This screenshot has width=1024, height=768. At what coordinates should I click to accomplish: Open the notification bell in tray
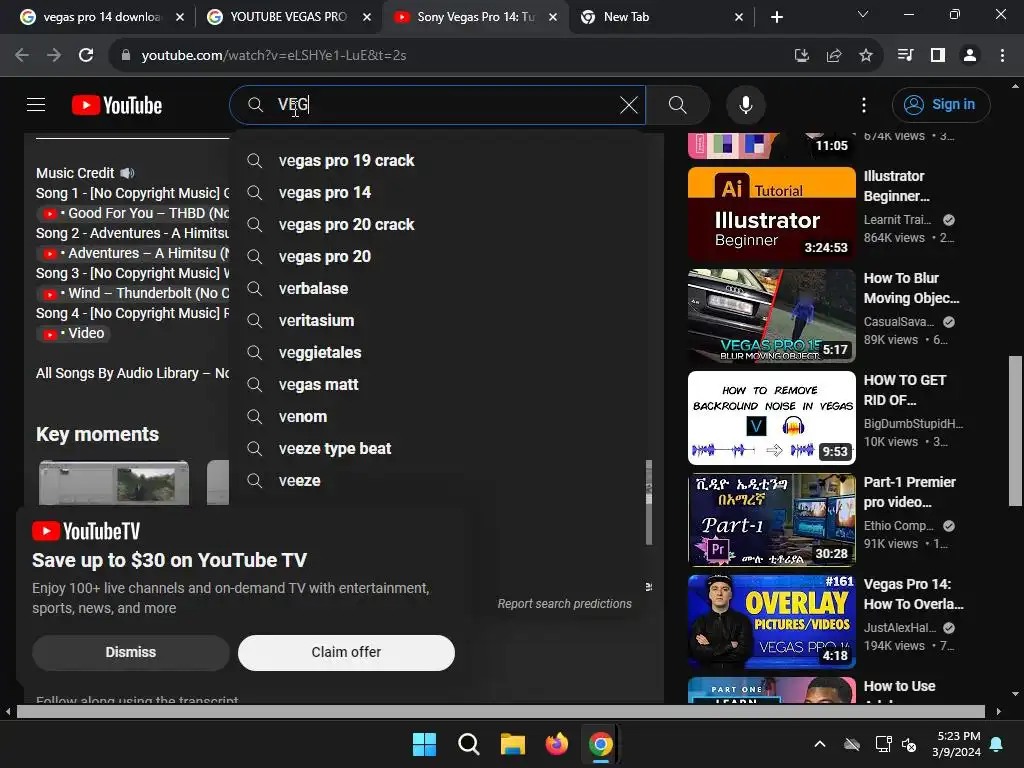(x=997, y=744)
